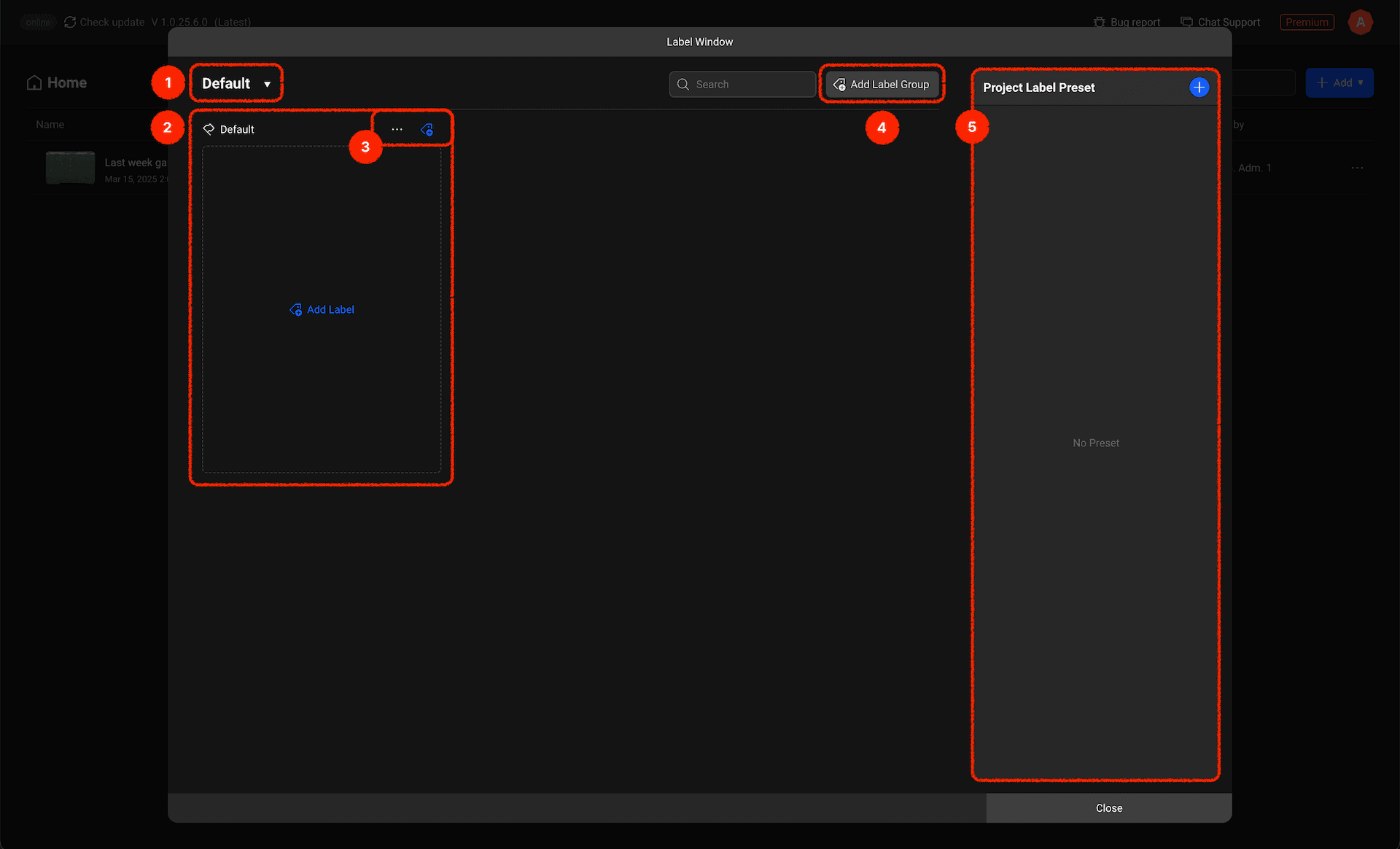The image size is (1400, 849).
Task: Click the Add Label Group button
Action: pos(882,85)
